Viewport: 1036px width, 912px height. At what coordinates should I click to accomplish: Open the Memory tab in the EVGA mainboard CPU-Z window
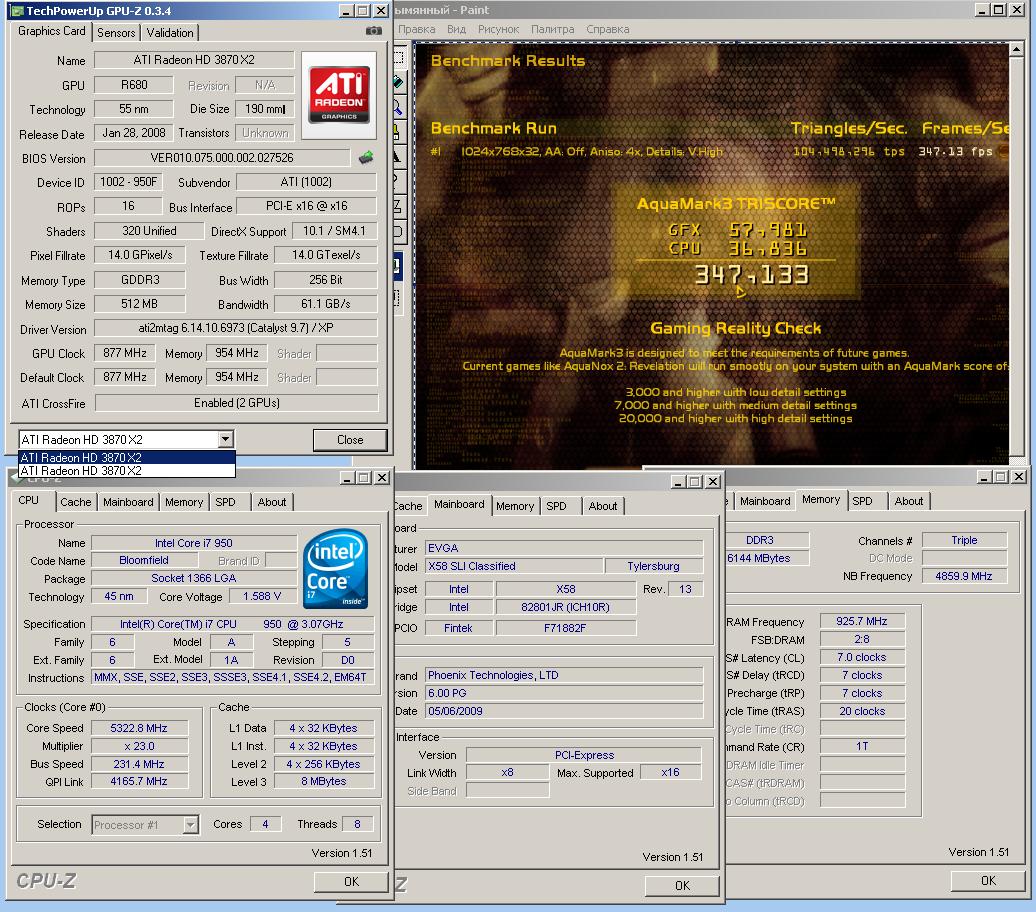point(515,506)
